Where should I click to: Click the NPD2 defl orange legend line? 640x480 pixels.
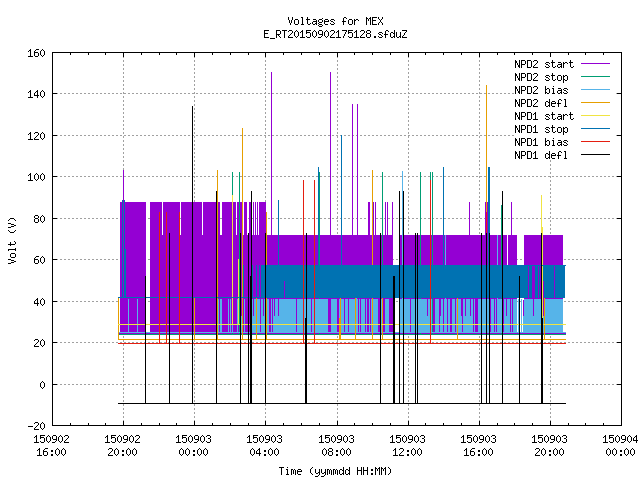coord(595,103)
